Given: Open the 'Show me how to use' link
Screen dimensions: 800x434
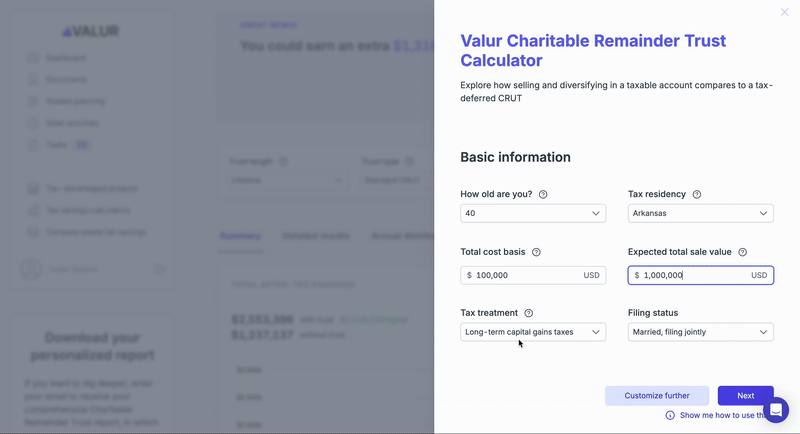Looking at the screenshot, I should click(x=722, y=415).
